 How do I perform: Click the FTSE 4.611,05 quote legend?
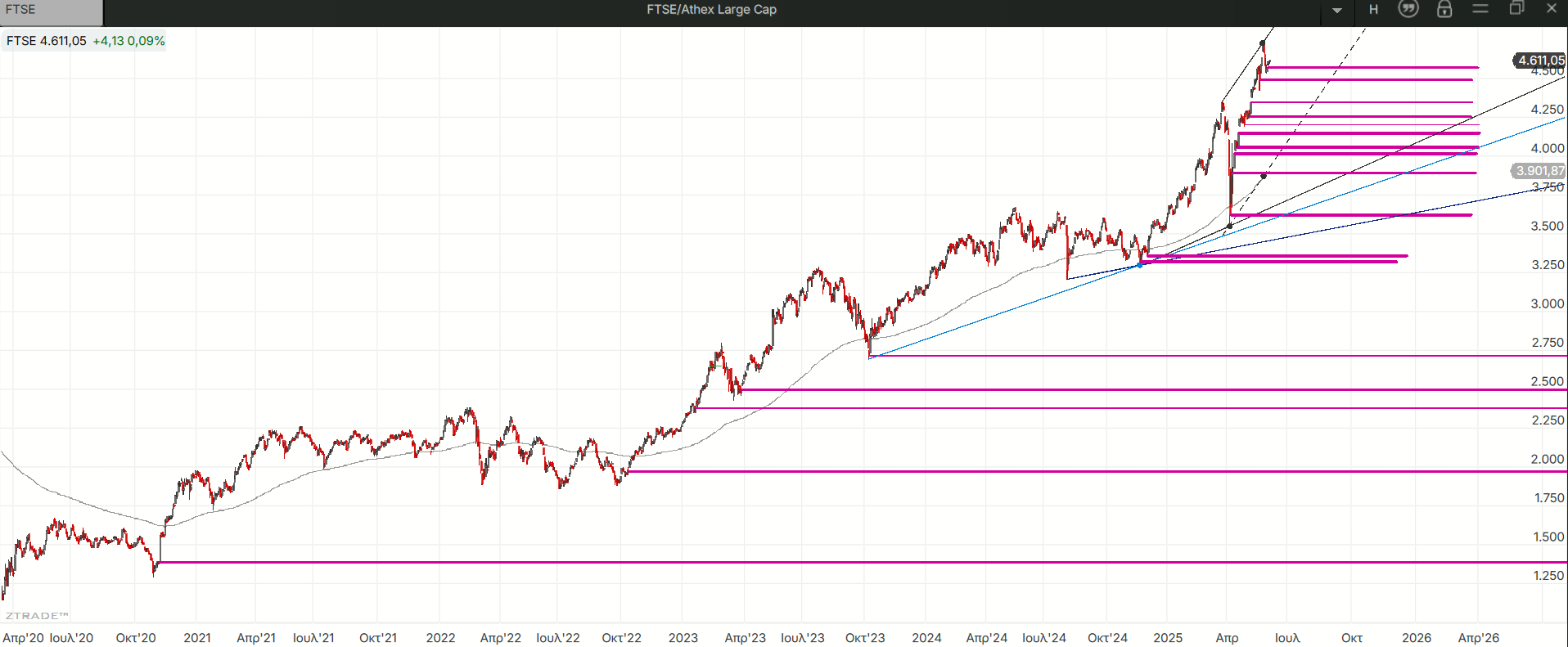point(85,41)
